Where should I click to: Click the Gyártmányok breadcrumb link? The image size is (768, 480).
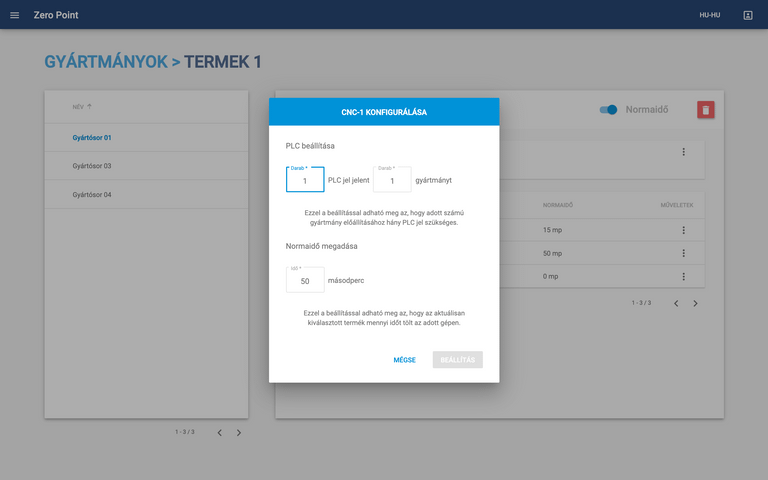pos(105,62)
